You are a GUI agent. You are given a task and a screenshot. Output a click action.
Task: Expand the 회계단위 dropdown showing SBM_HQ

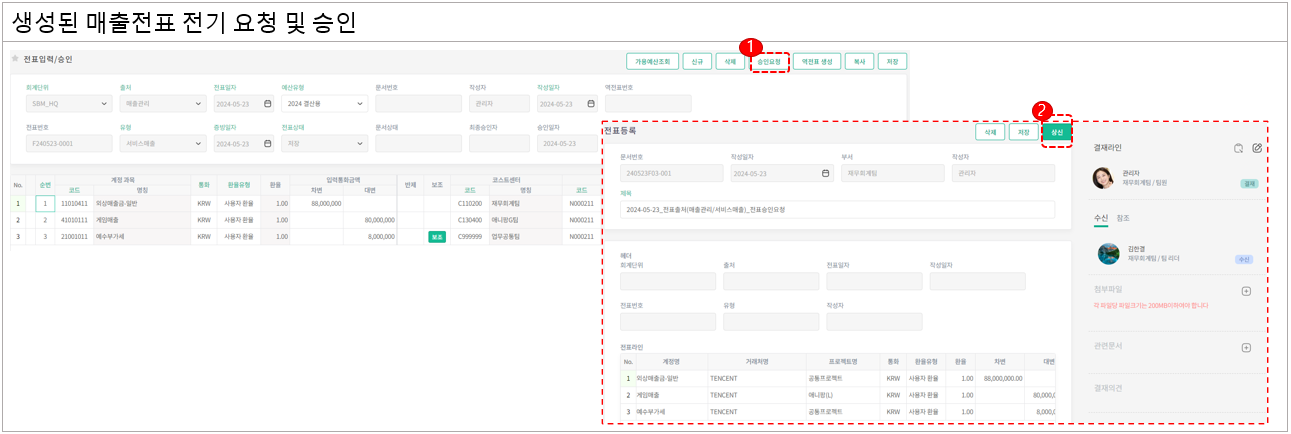point(106,103)
